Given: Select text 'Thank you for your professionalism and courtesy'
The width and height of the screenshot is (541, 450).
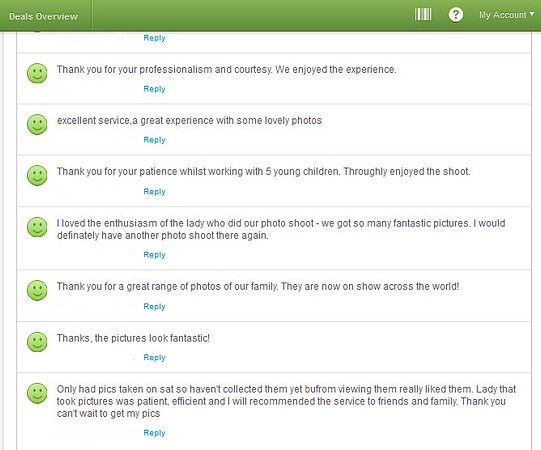Looking at the screenshot, I should pos(165,70).
